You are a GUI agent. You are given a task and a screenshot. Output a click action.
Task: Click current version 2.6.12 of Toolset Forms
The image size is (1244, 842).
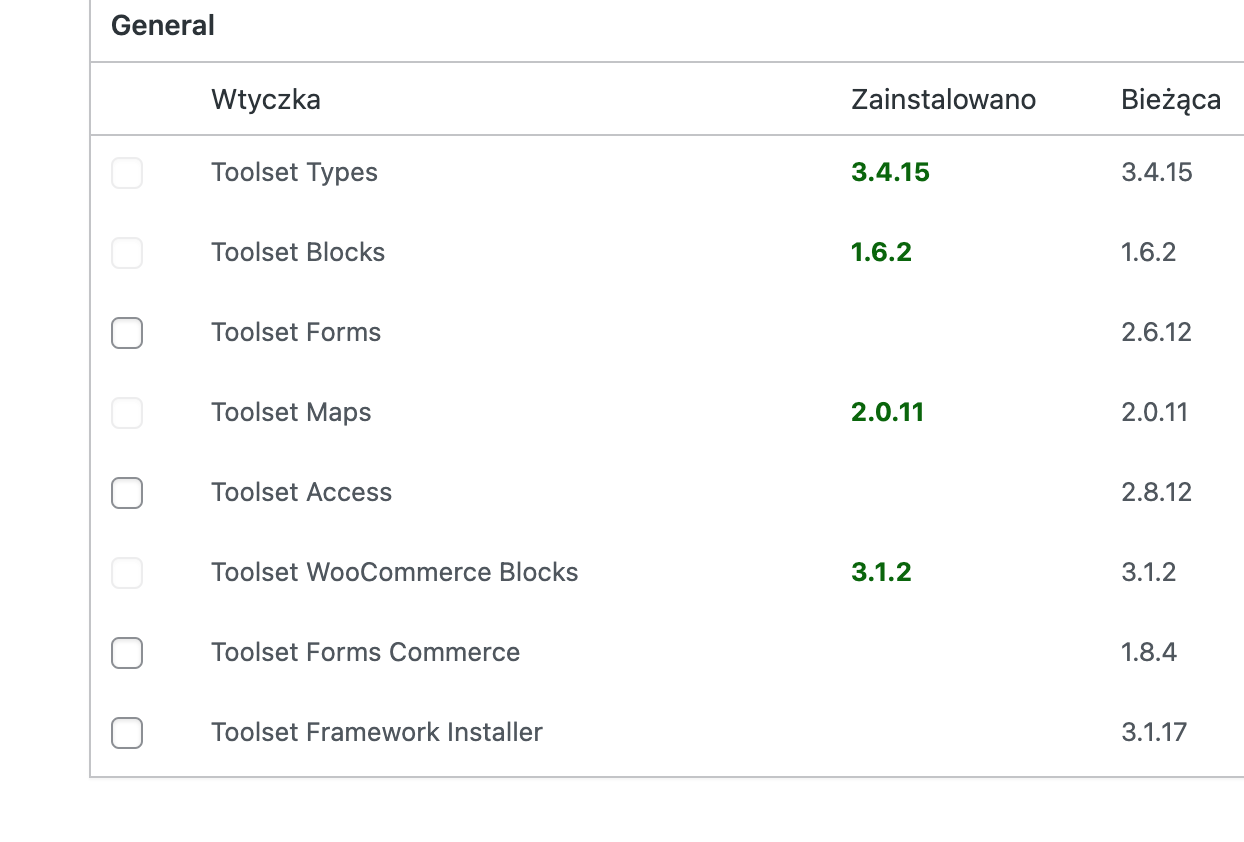(x=1157, y=332)
